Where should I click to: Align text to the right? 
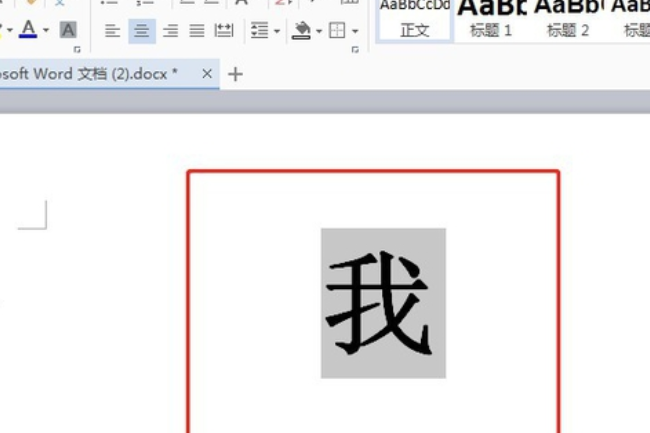coord(170,31)
